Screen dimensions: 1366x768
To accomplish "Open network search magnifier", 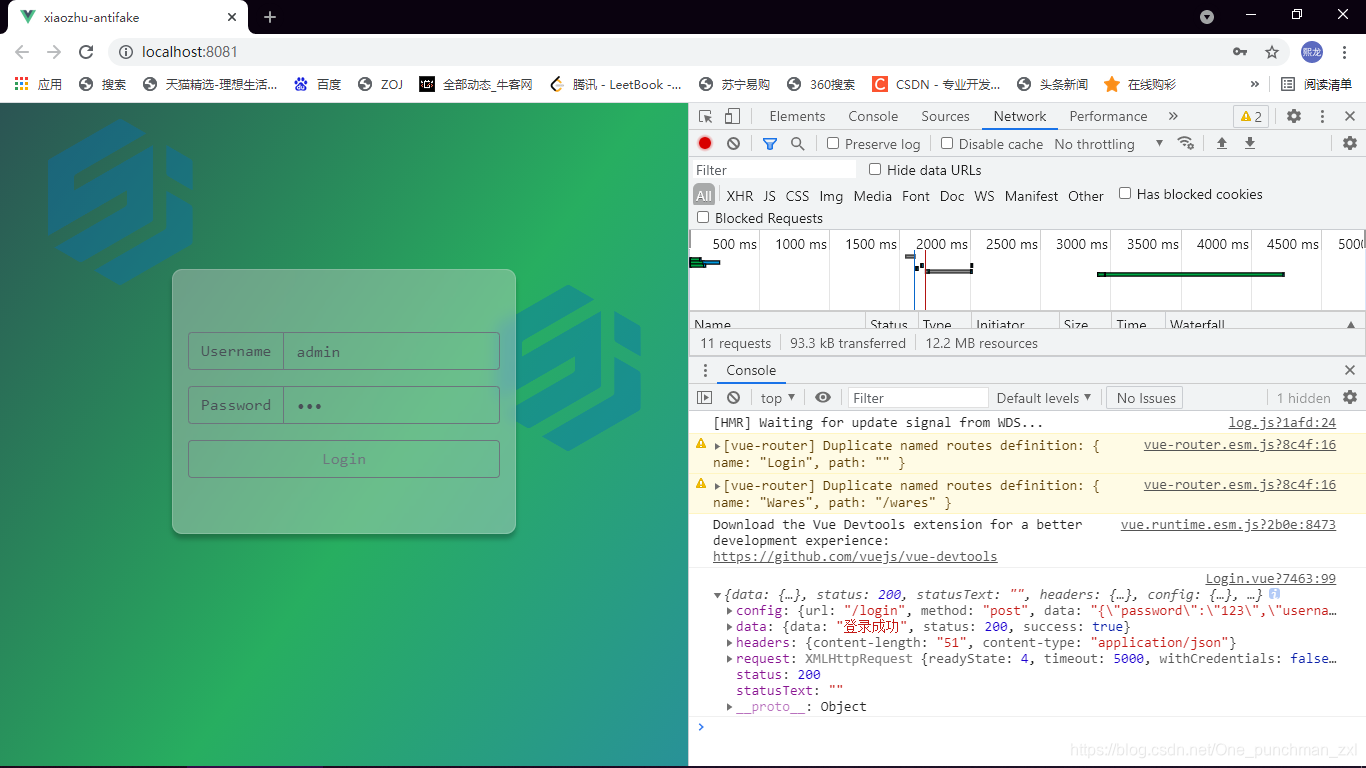I will 797,143.
